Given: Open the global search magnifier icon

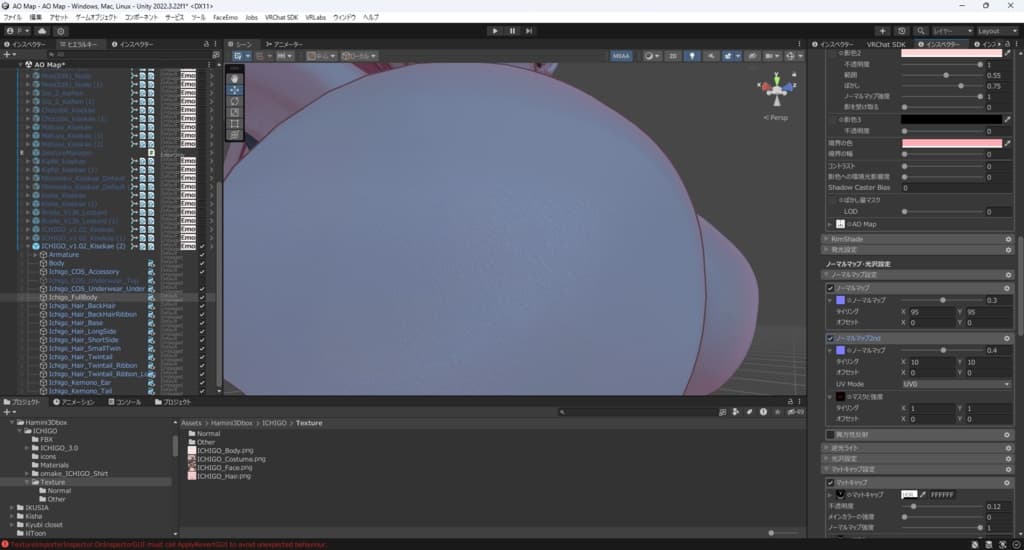Looking at the screenshot, I should click(x=920, y=31).
